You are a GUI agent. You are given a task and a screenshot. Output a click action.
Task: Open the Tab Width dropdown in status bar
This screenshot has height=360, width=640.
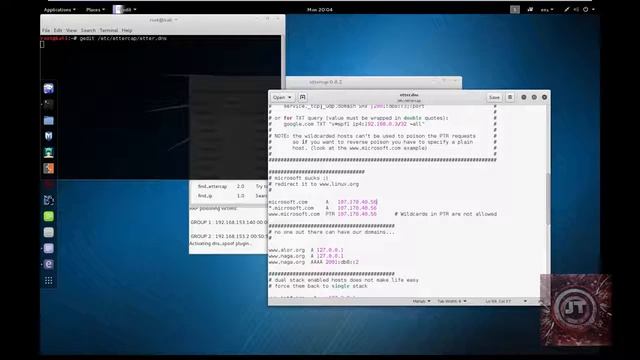pos(452,301)
